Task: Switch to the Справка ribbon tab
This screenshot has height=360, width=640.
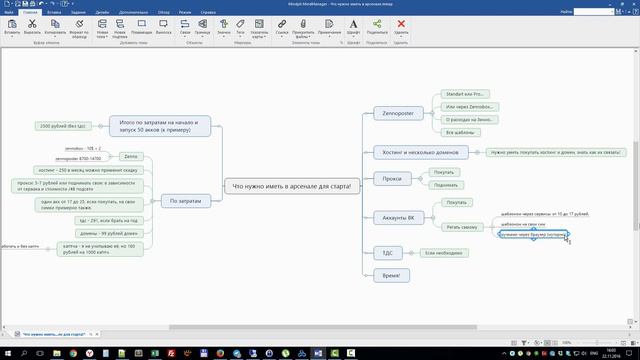Action: pos(208,12)
